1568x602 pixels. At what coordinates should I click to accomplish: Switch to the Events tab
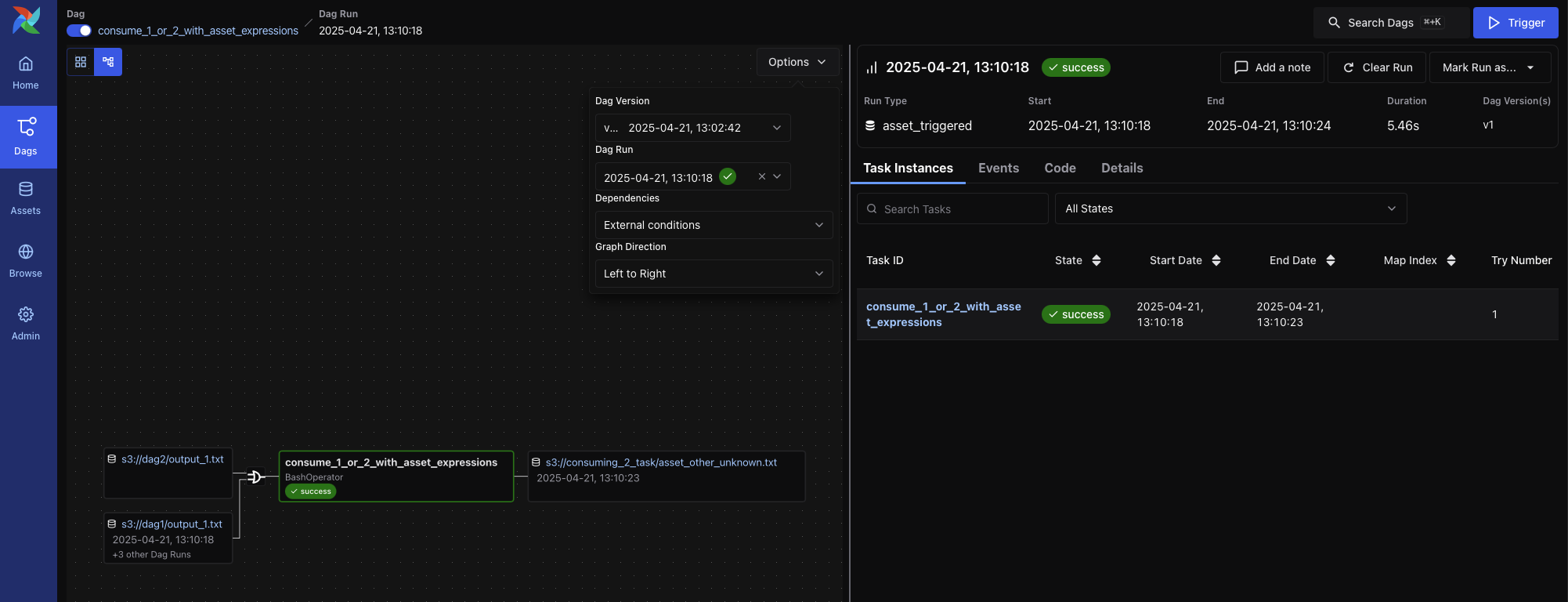(x=998, y=168)
